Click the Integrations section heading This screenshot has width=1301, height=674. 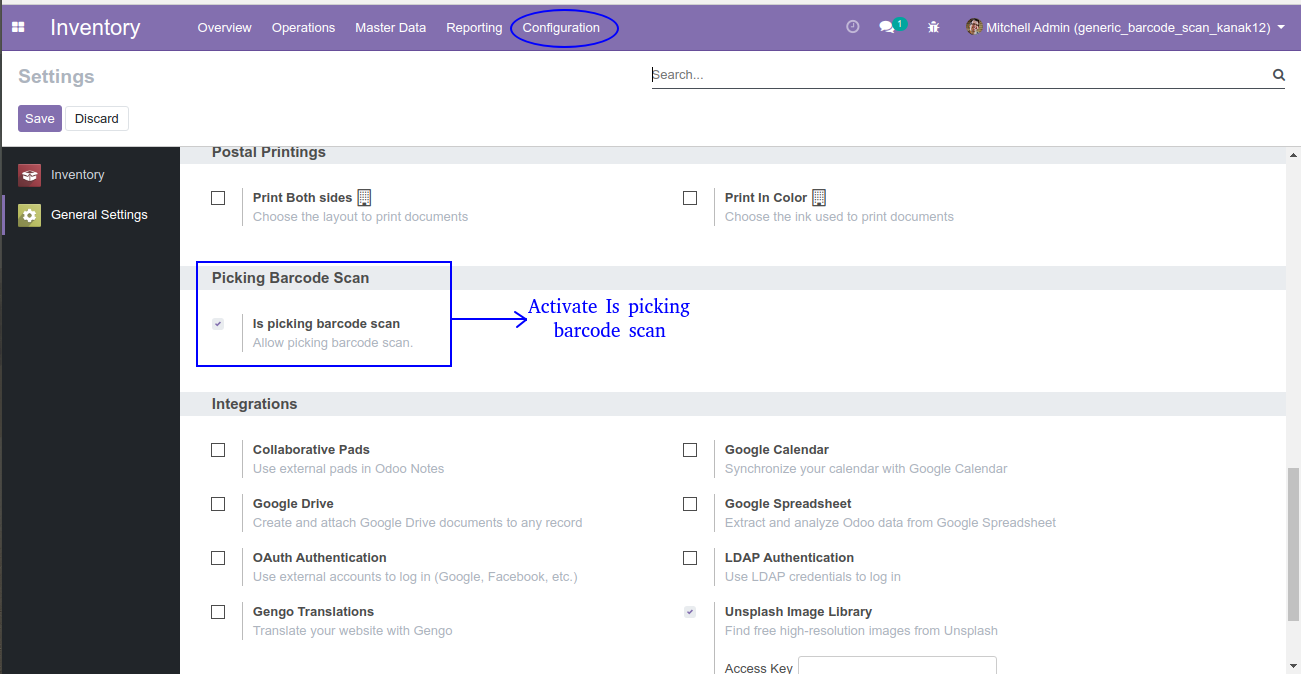[254, 404]
